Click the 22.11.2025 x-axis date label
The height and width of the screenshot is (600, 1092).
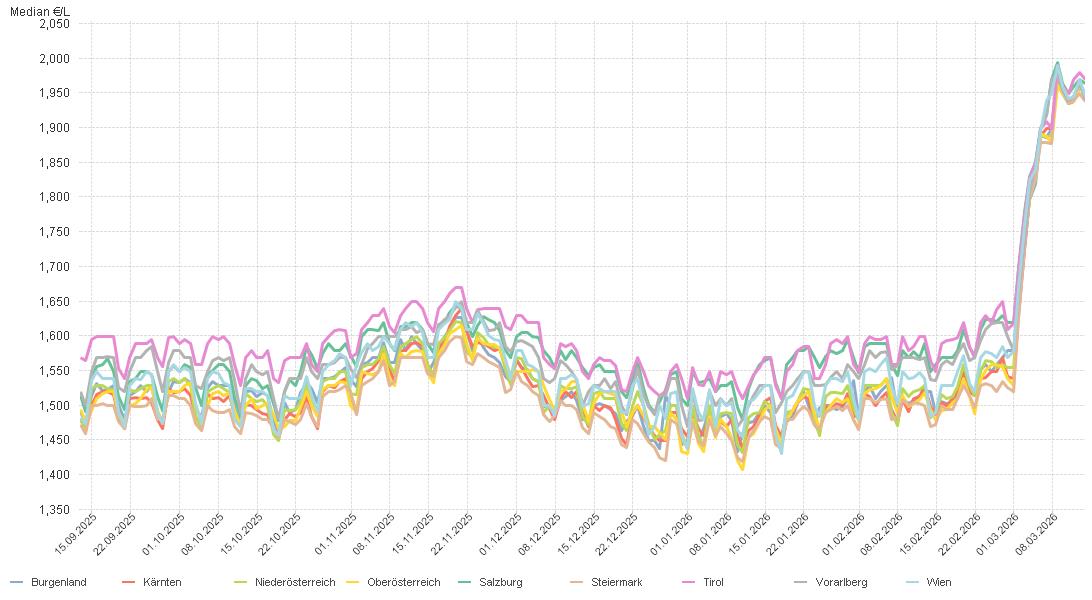pos(455,534)
